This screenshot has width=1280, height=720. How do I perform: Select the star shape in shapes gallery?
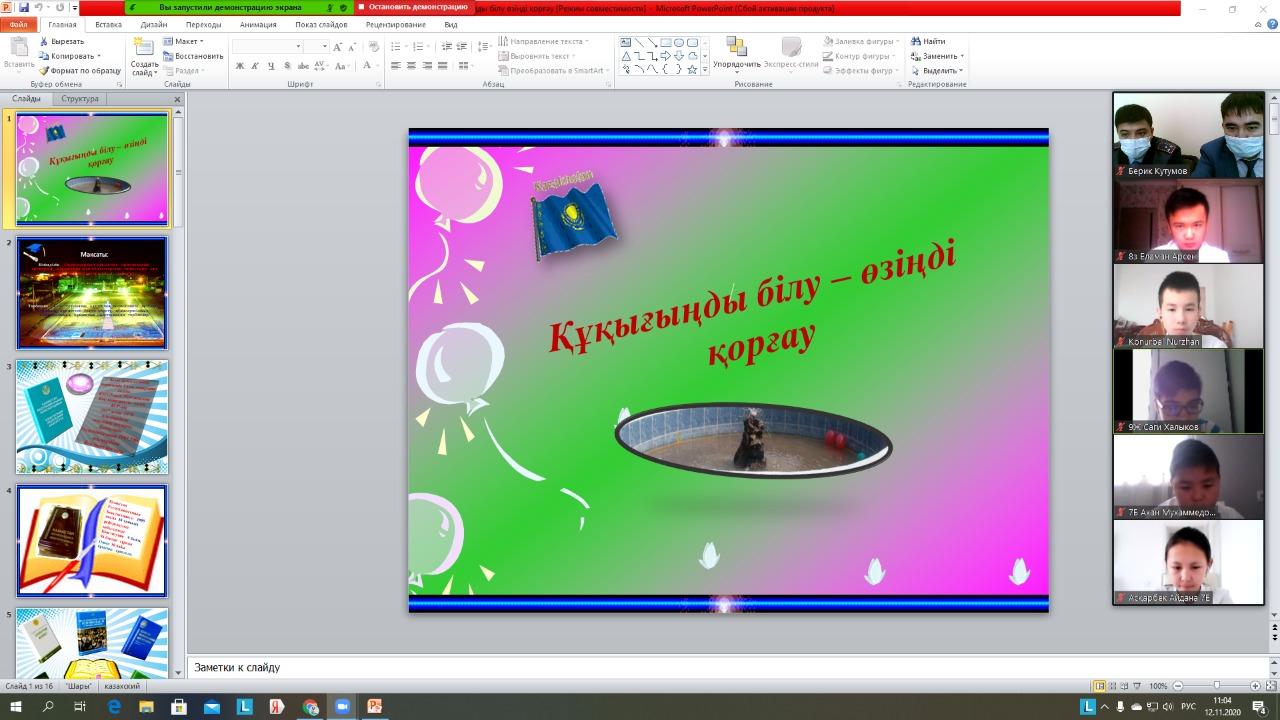[x=692, y=70]
